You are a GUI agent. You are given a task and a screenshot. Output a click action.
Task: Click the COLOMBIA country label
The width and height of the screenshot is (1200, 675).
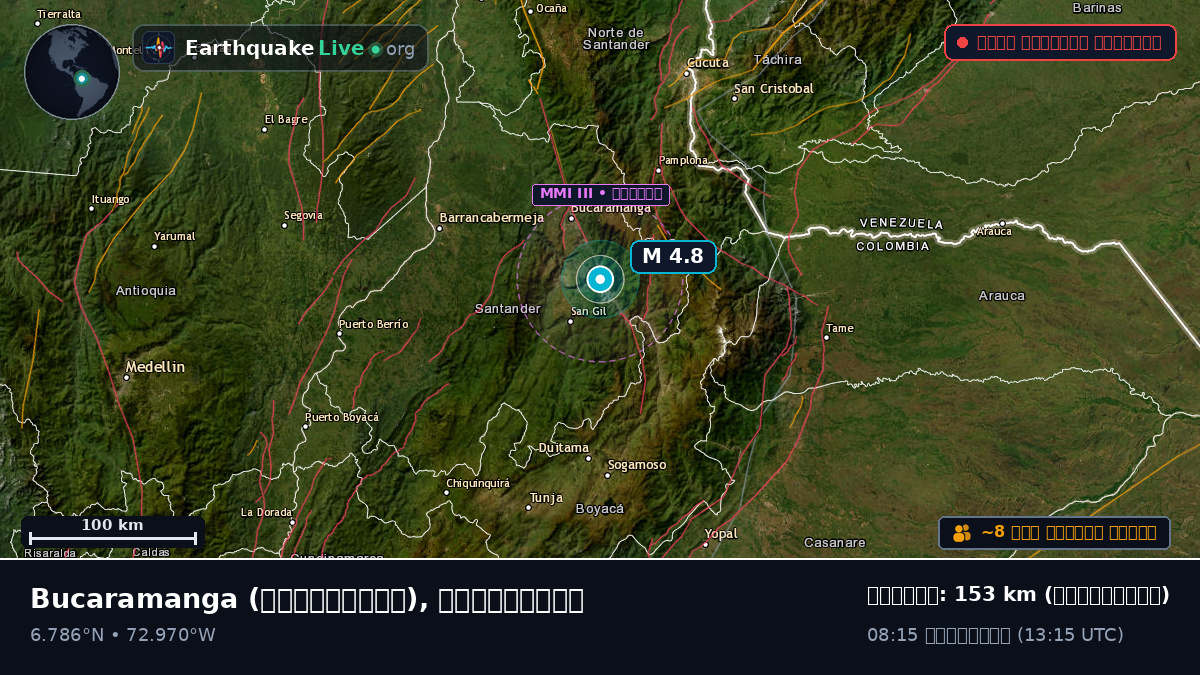(893, 246)
